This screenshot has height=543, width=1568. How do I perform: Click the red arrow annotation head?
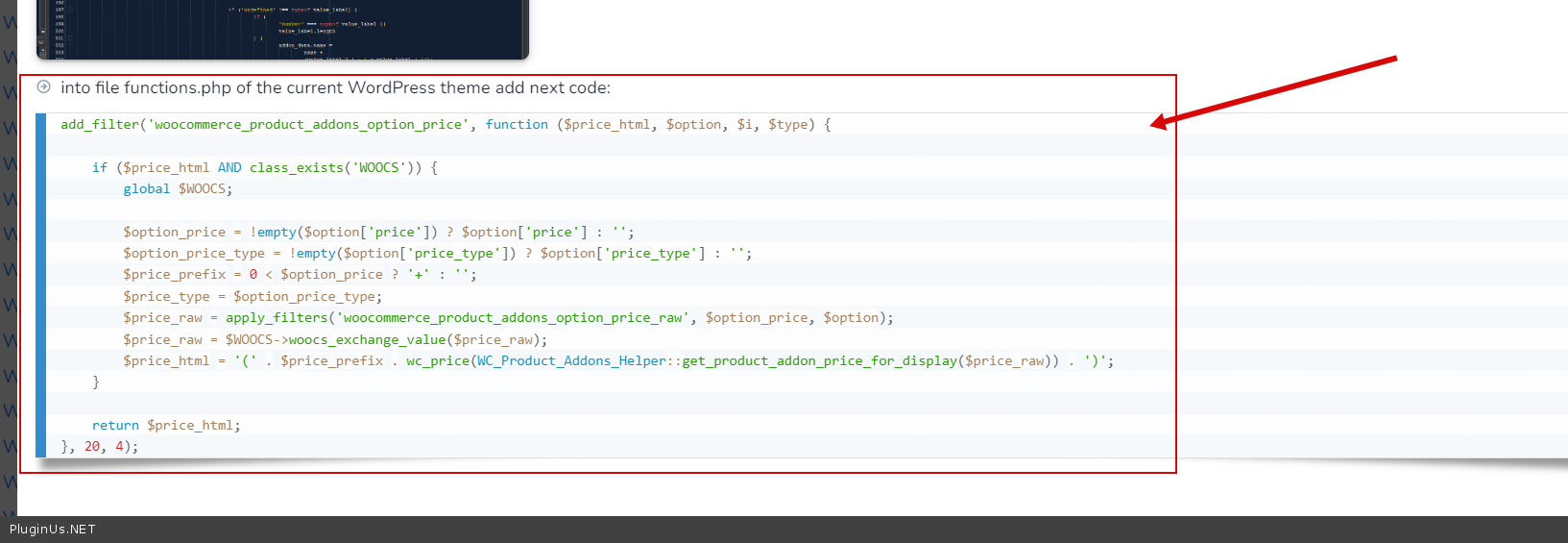(1160, 122)
